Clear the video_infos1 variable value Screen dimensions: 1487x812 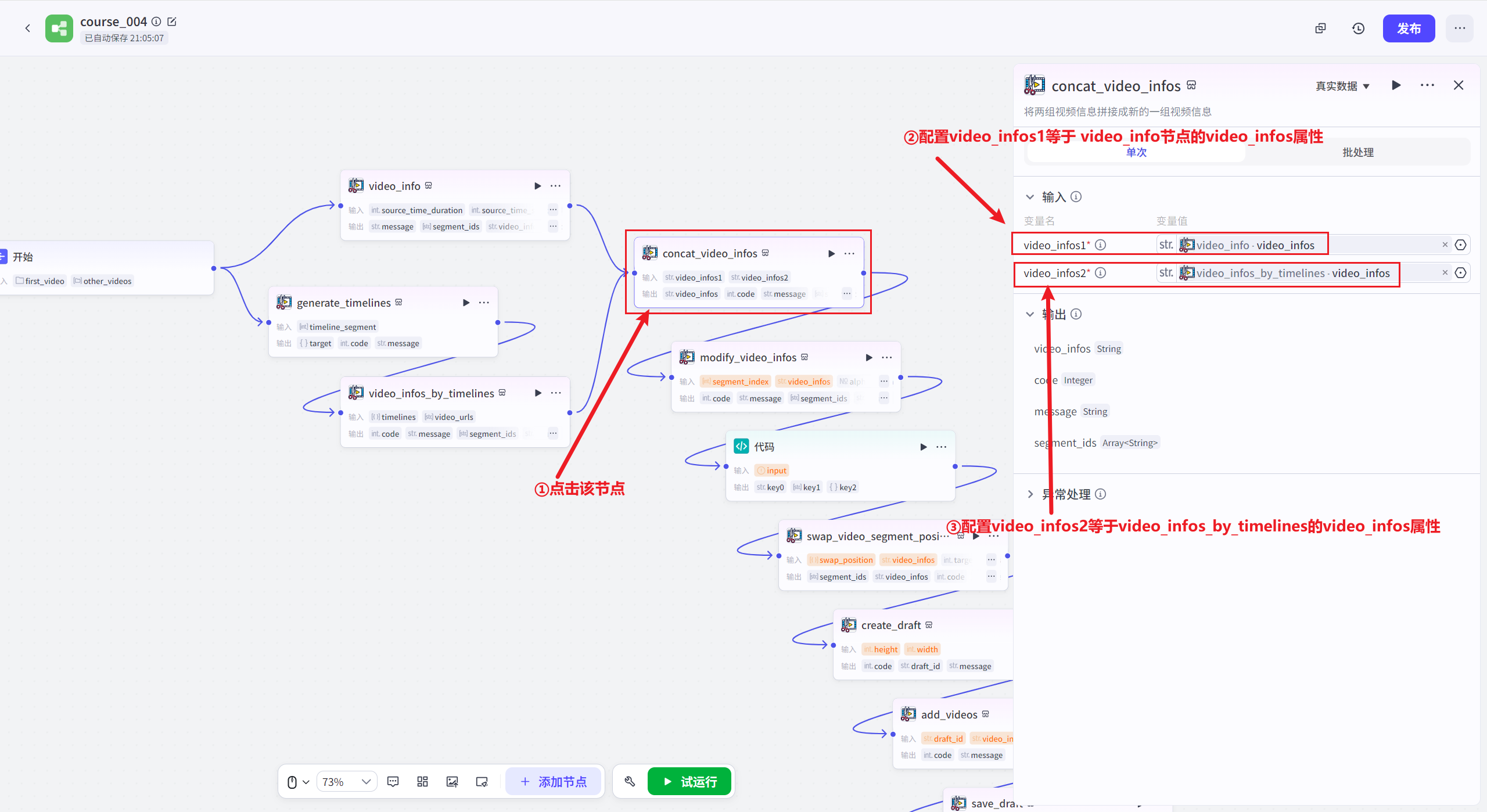(1445, 245)
